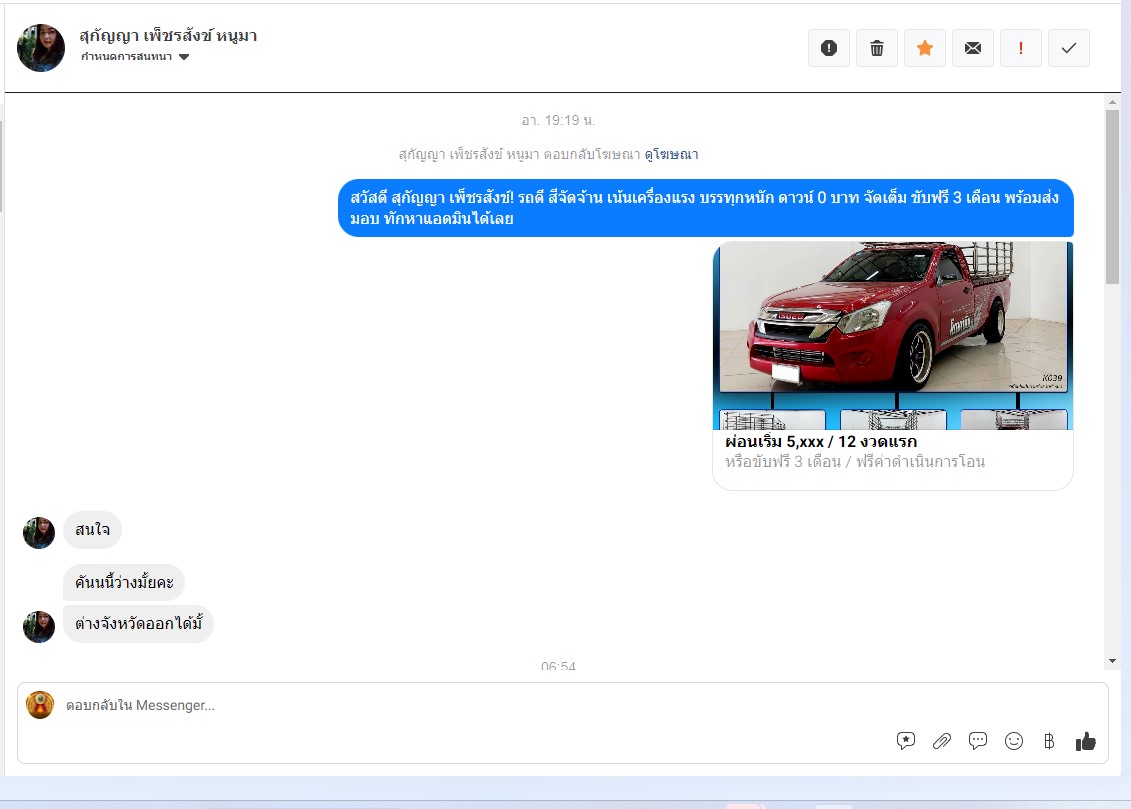Image resolution: width=1131 pixels, height=809 pixels.
Task: Click the Baht payment request icon
Action: pos(1049,741)
